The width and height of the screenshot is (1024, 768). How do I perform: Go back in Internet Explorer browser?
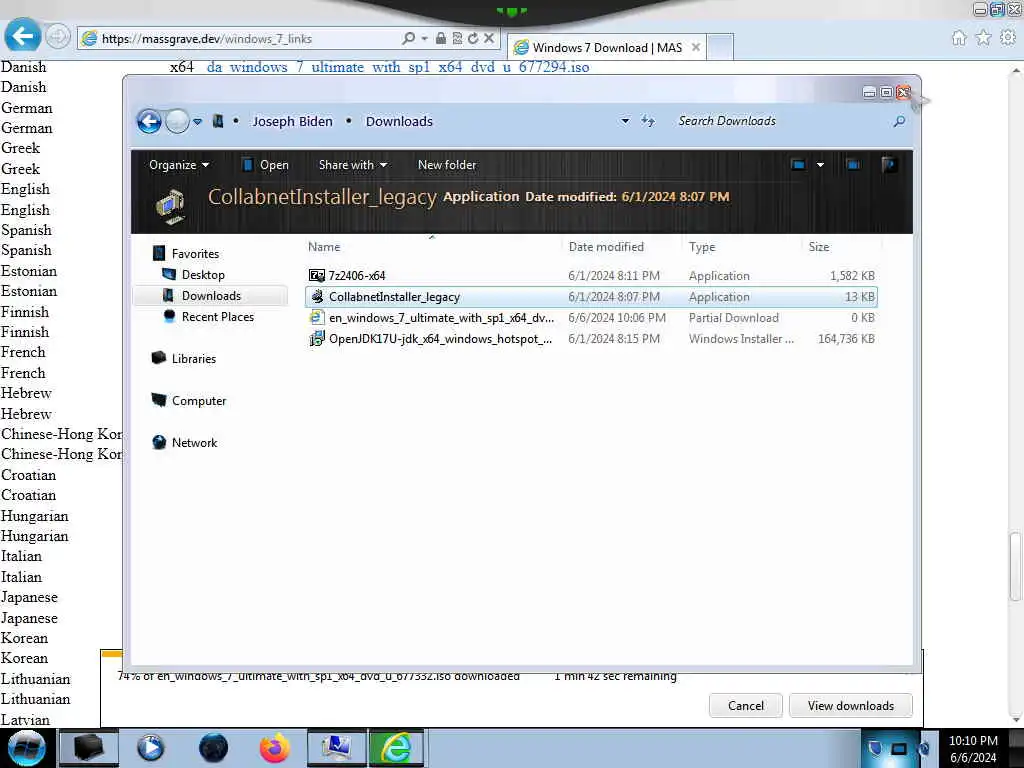pyautogui.click(x=22, y=35)
